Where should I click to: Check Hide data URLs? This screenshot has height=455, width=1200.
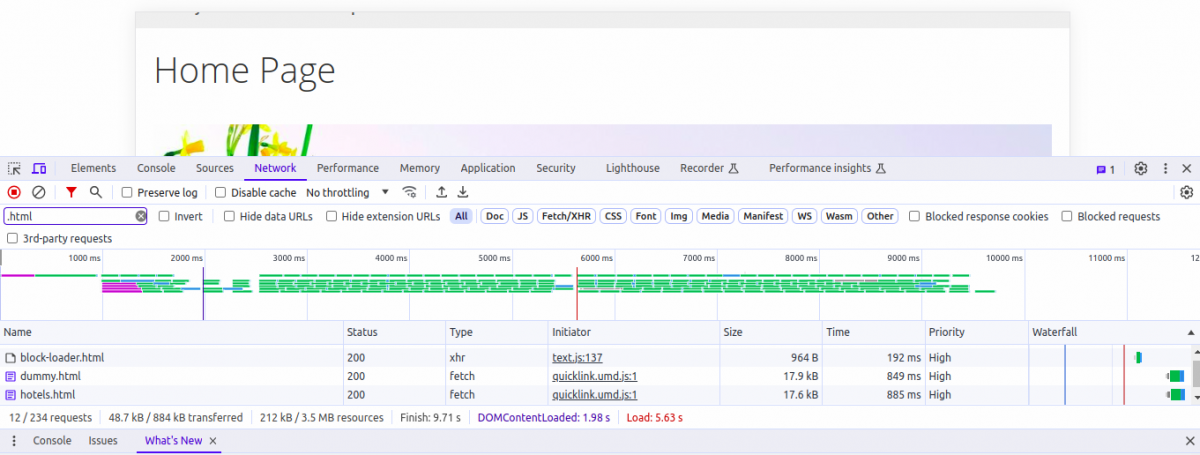click(229, 216)
